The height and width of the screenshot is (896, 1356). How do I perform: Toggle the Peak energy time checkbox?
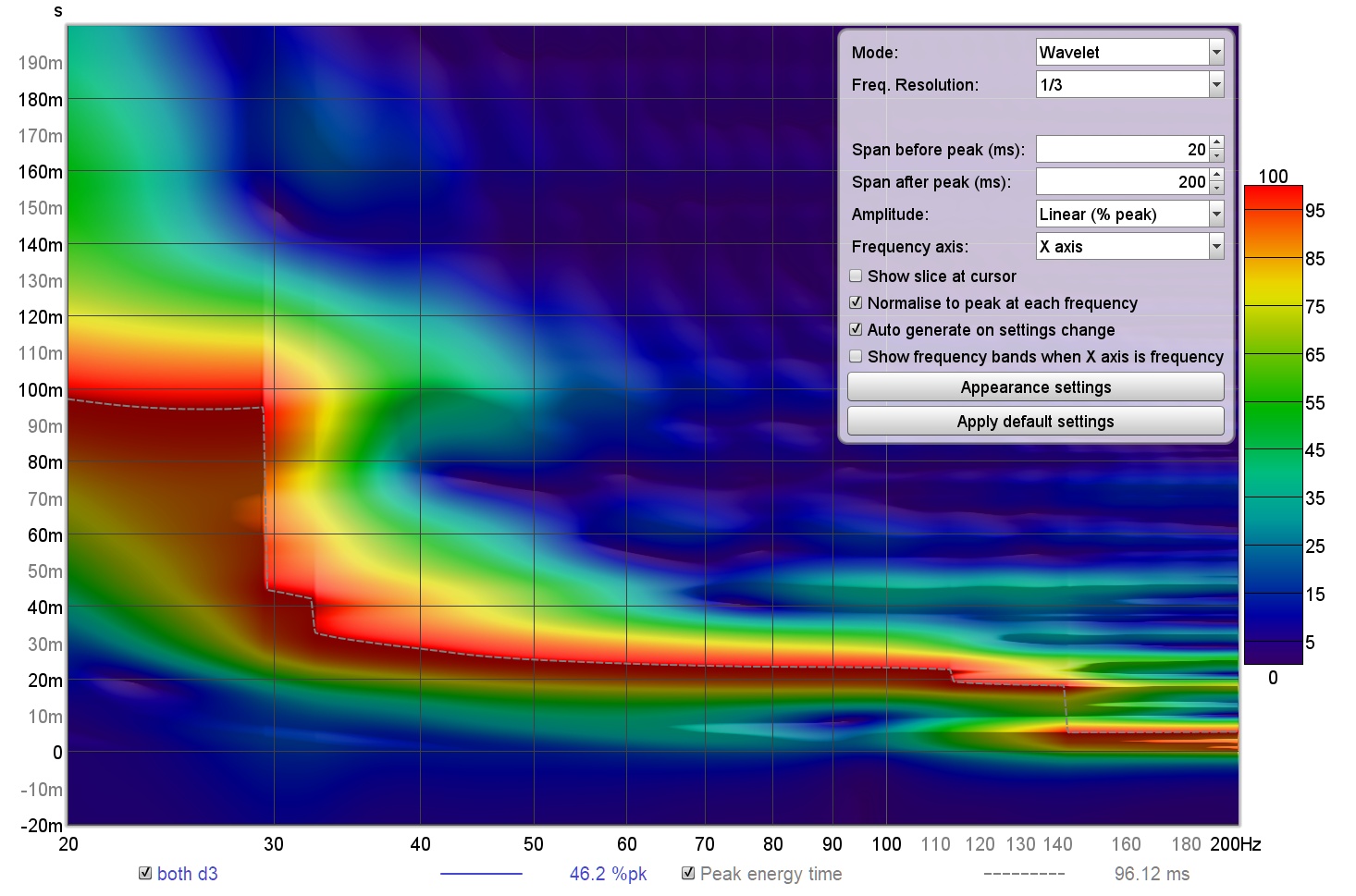coord(688,873)
